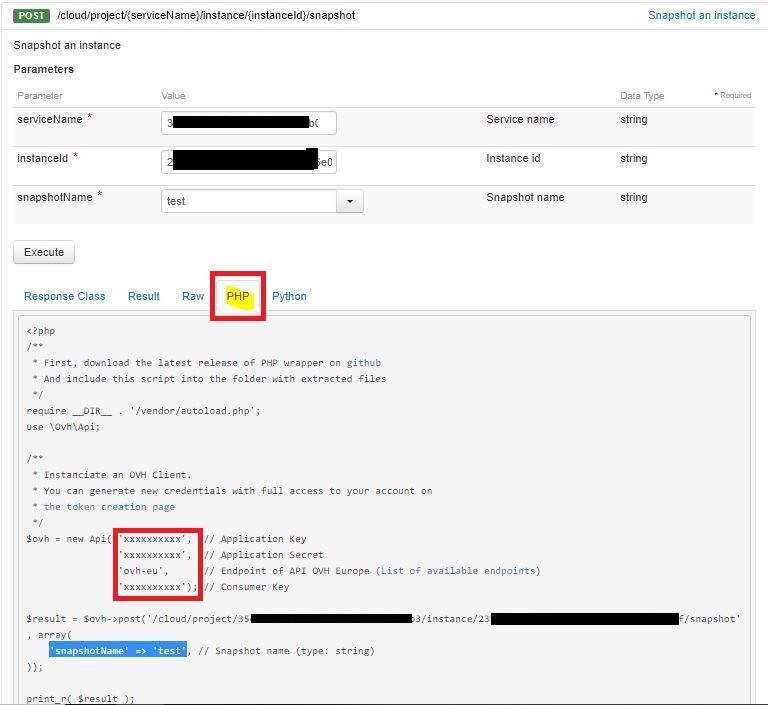
Task: Switch to the Python code tab
Action: tap(289, 296)
